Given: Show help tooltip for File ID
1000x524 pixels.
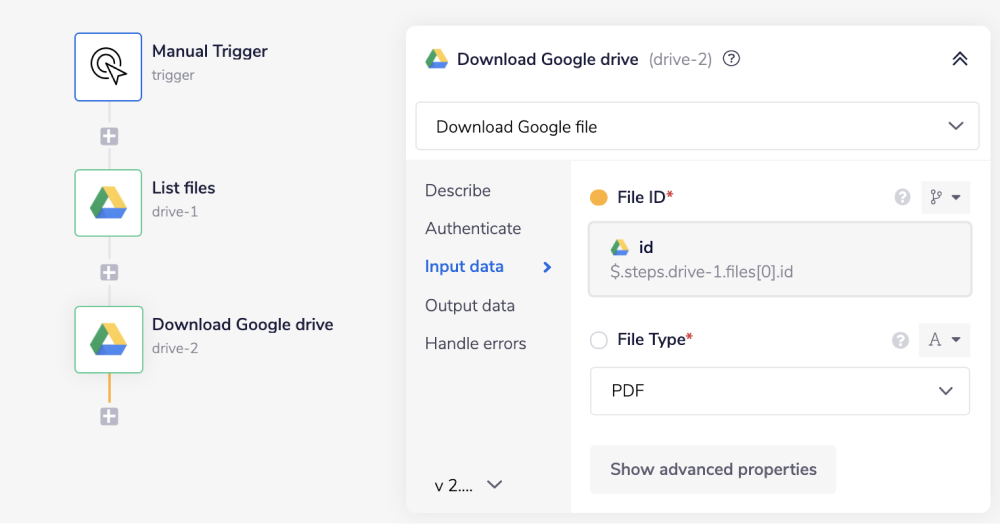Looking at the screenshot, I should (902, 198).
